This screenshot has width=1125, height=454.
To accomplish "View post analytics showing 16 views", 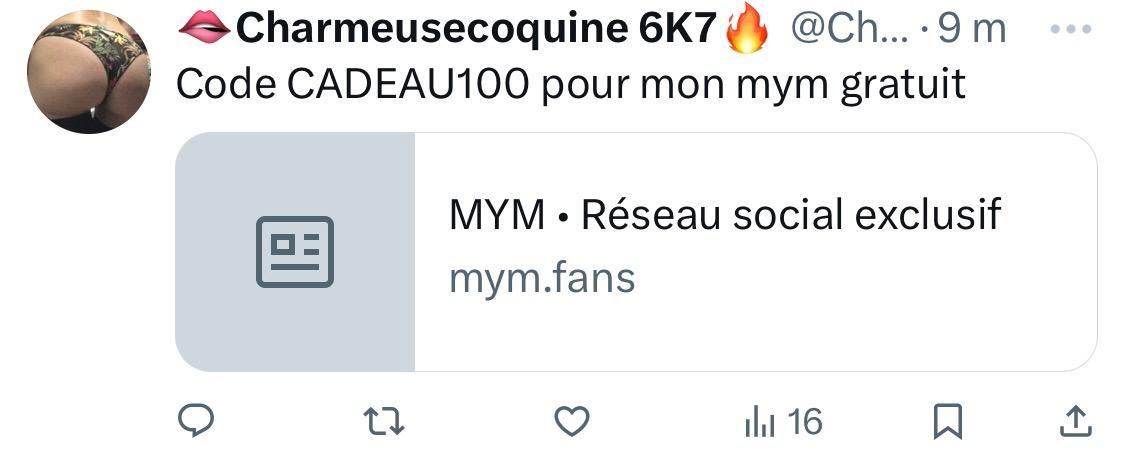I will 783,421.
